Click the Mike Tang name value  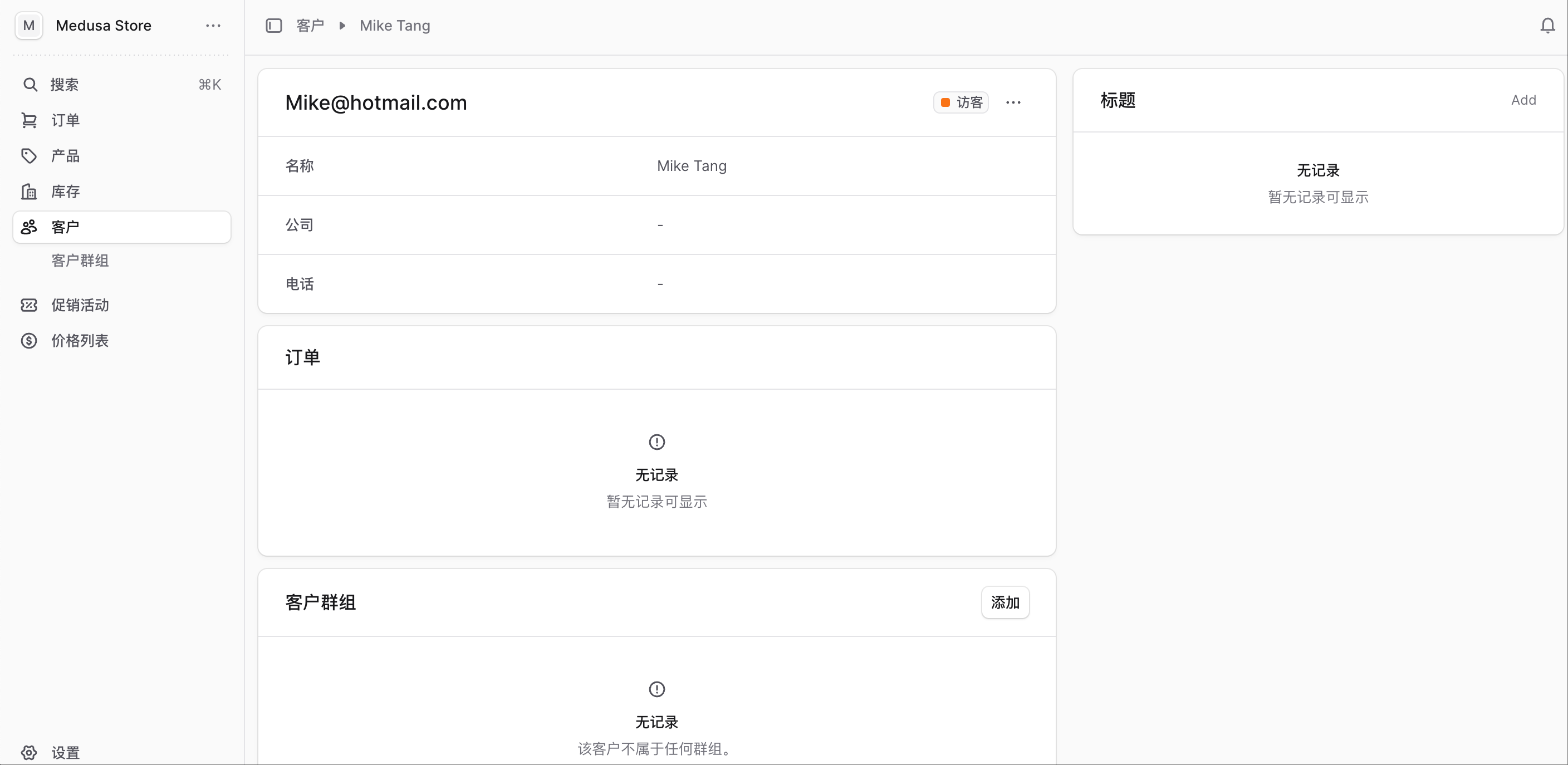(x=692, y=165)
